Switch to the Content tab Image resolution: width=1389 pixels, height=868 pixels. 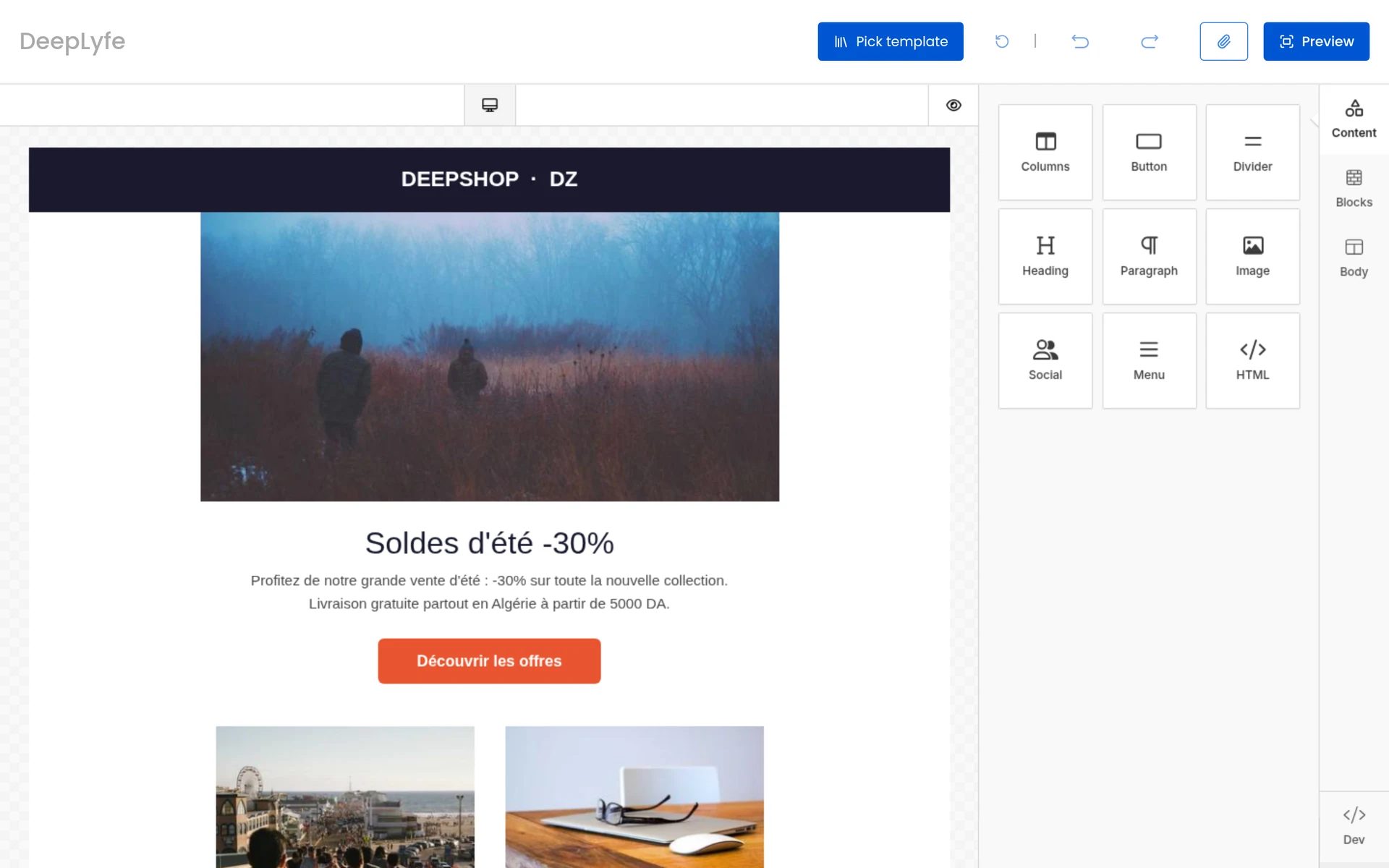(x=1354, y=119)
